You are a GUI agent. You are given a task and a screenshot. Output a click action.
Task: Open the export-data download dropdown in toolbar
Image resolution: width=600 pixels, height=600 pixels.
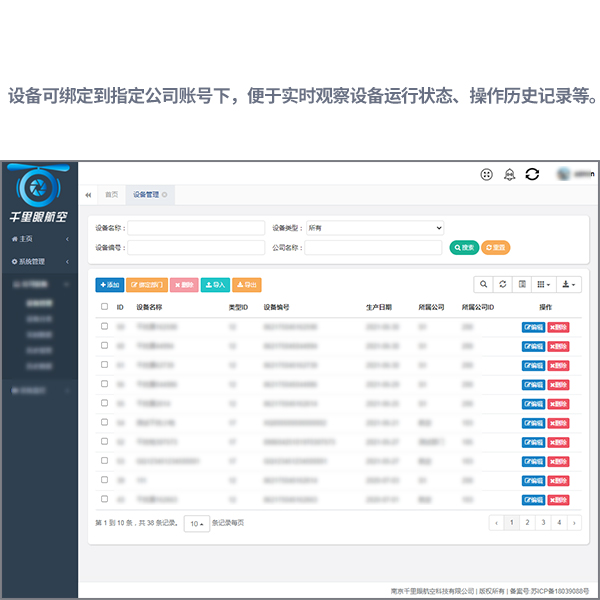(569, 284)
